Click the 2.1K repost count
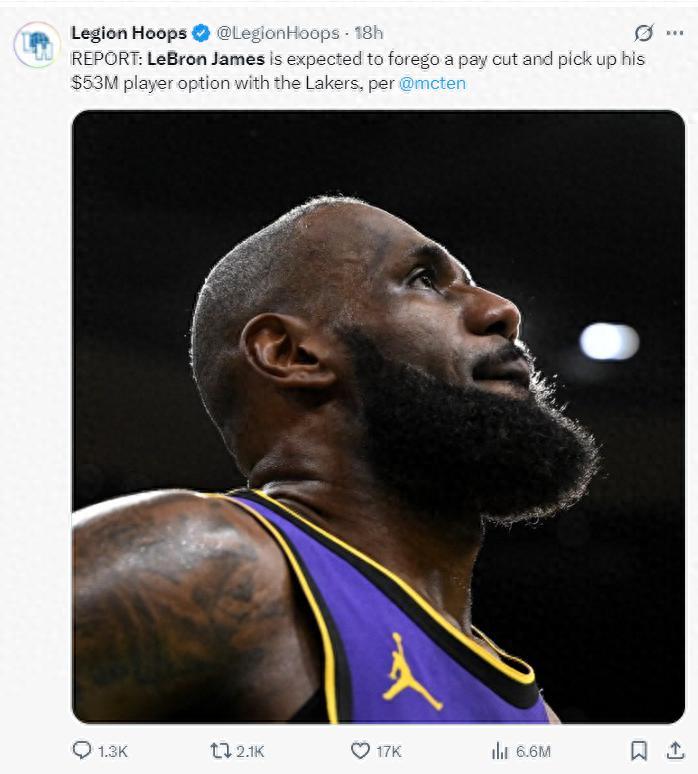This screenshot has height=774, width=698. tap(251, 751)
